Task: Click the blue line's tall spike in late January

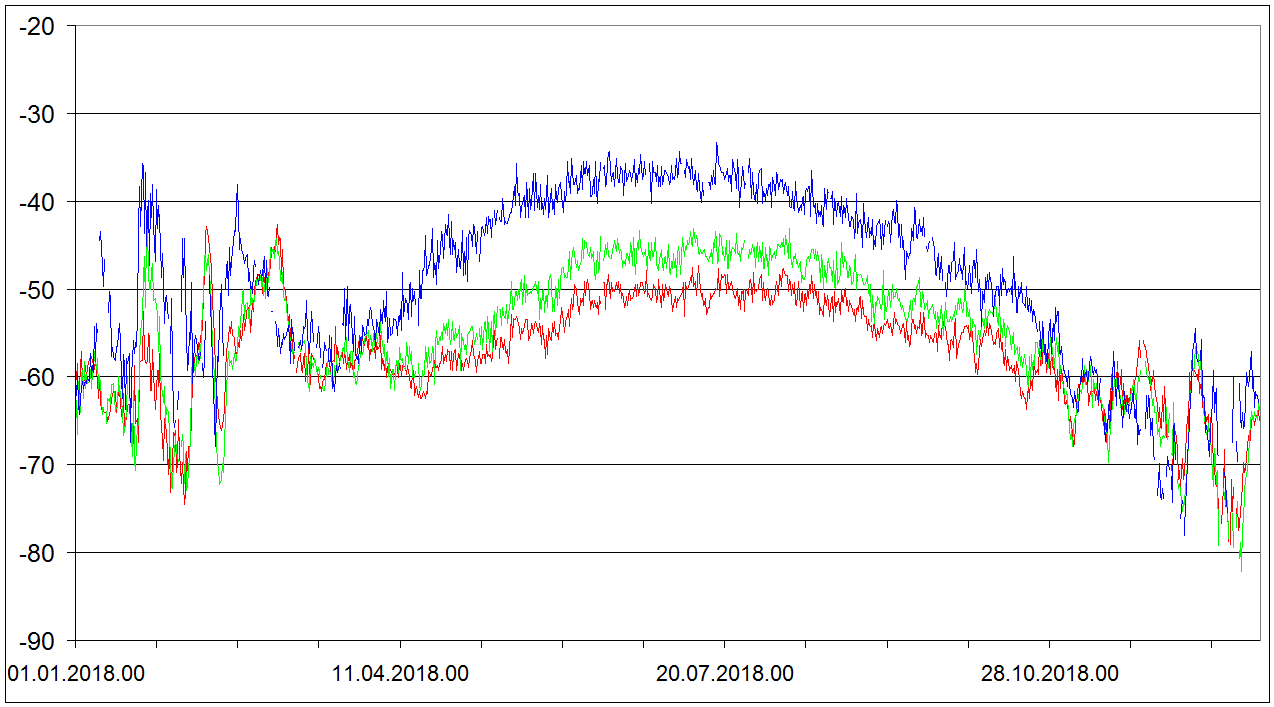Action: 142,166
